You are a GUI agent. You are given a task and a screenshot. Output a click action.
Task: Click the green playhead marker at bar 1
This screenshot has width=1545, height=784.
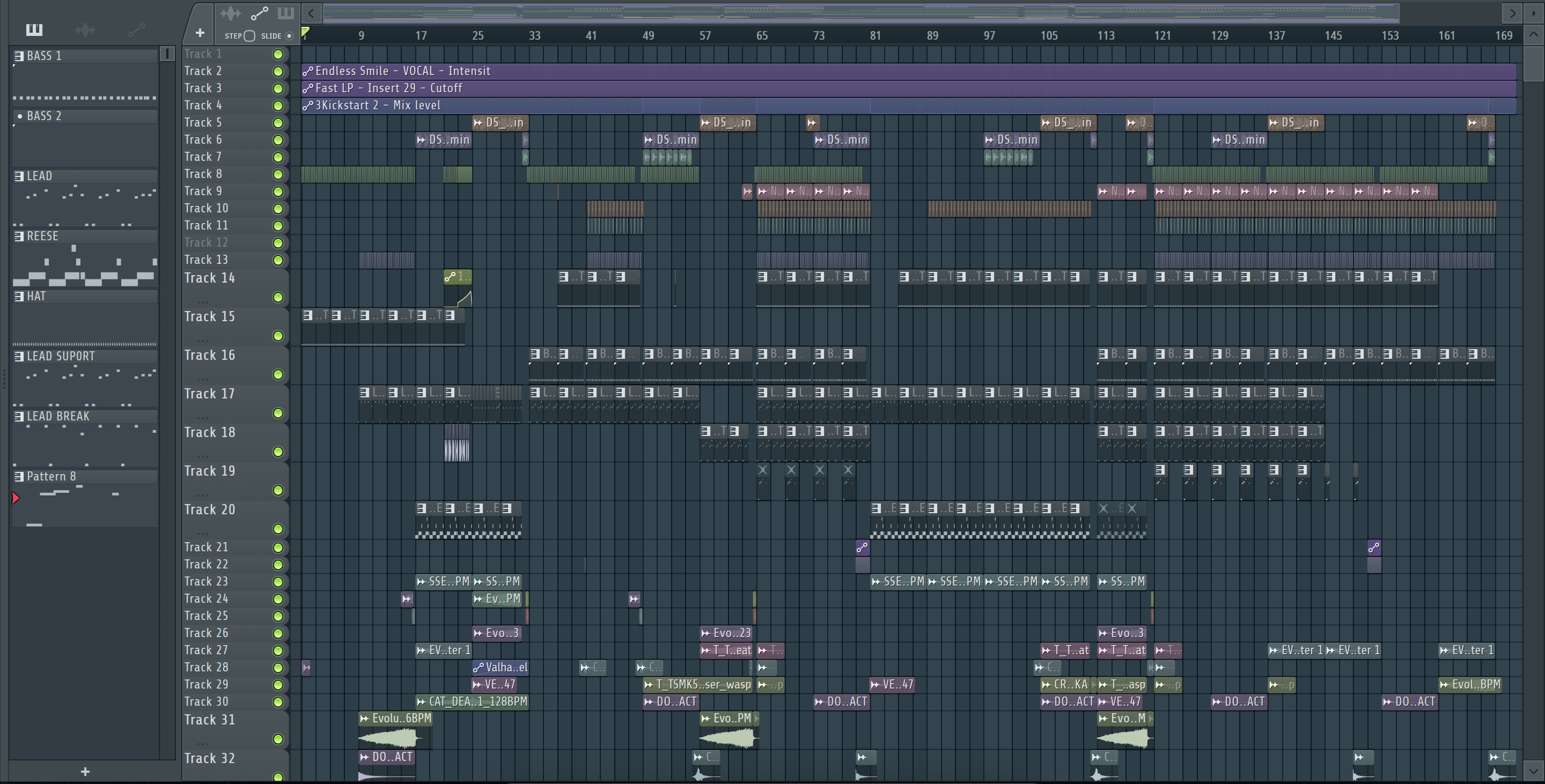point(305,32)
